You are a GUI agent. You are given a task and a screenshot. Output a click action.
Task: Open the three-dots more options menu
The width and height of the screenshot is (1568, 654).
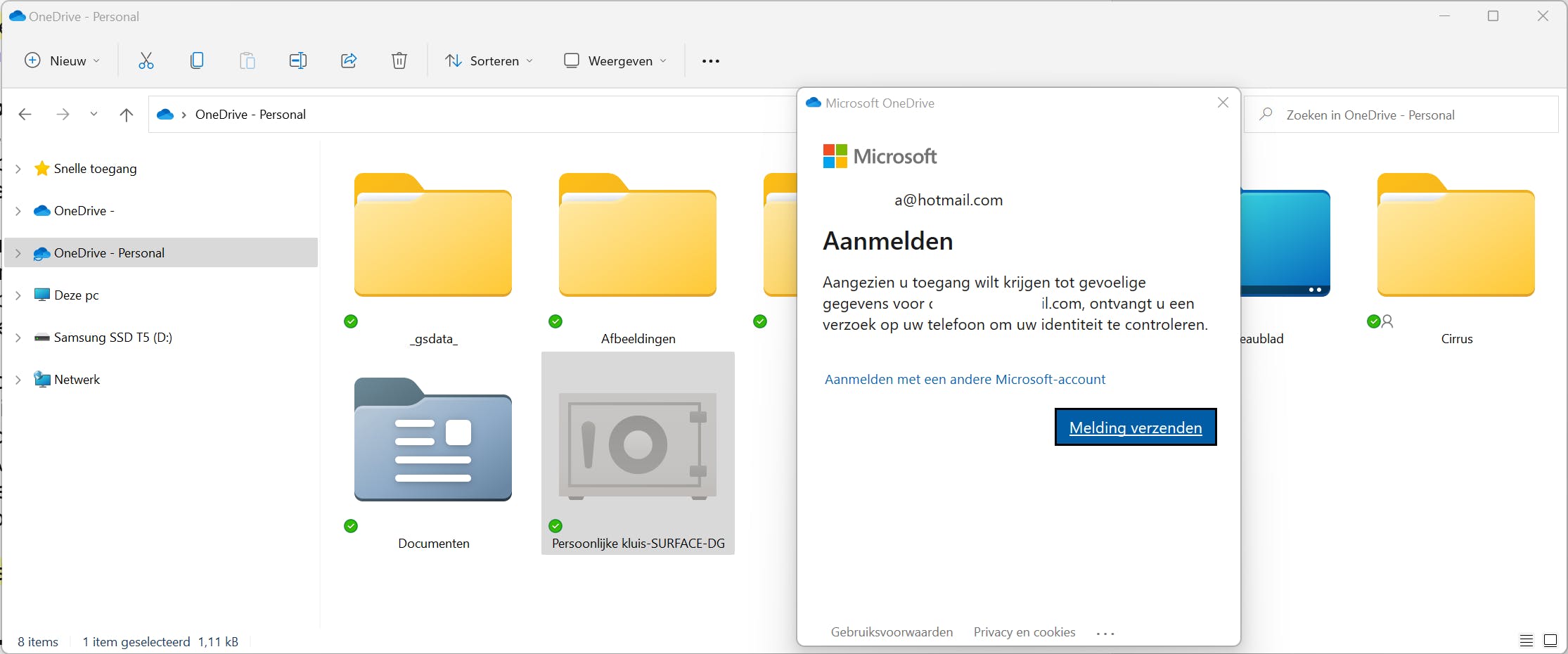710,61
